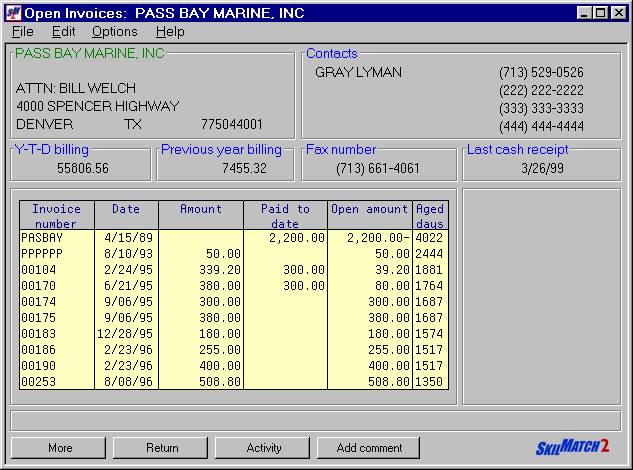
Task: Click the last cash receipt date 3/26/99
Action: click(542, 168)
